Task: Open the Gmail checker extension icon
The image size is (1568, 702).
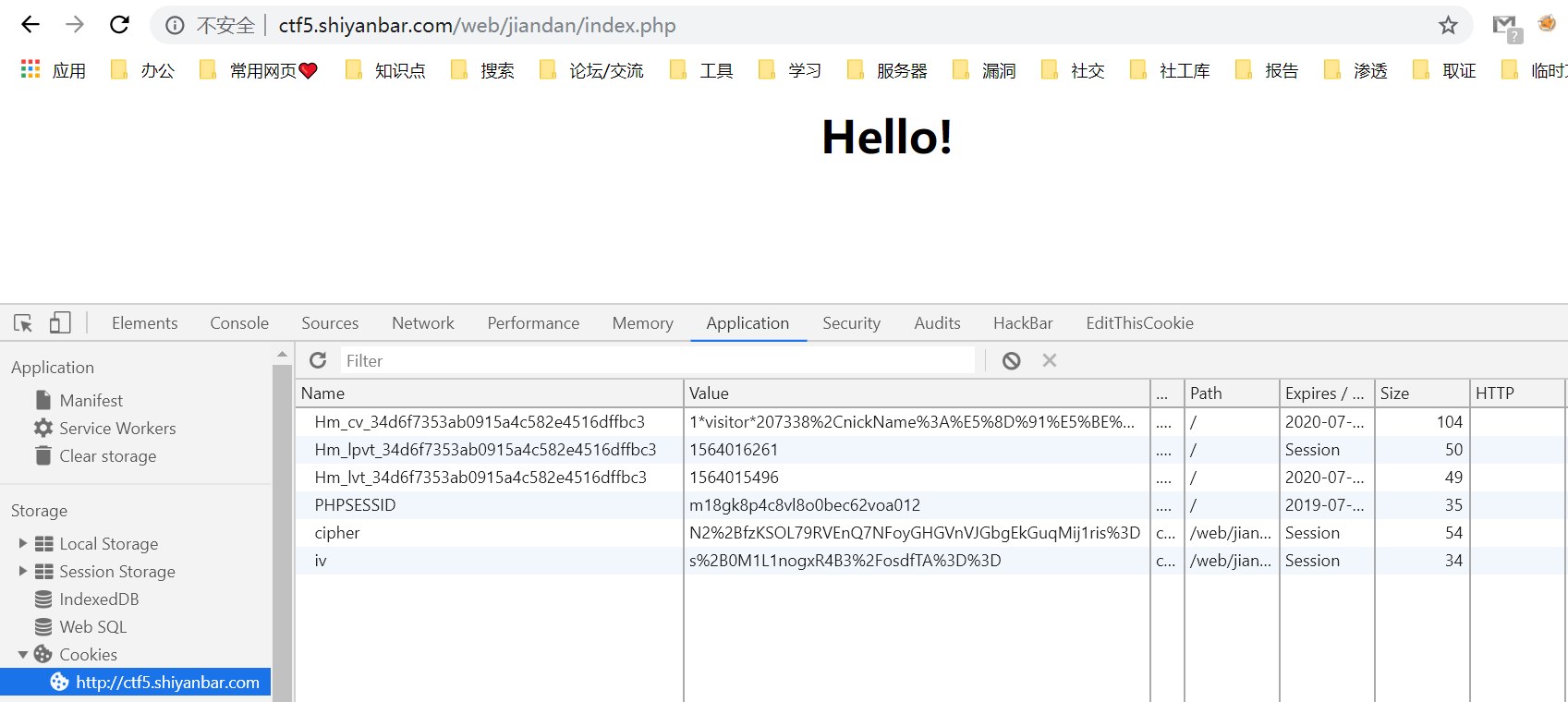Action: coord(1506,27)
